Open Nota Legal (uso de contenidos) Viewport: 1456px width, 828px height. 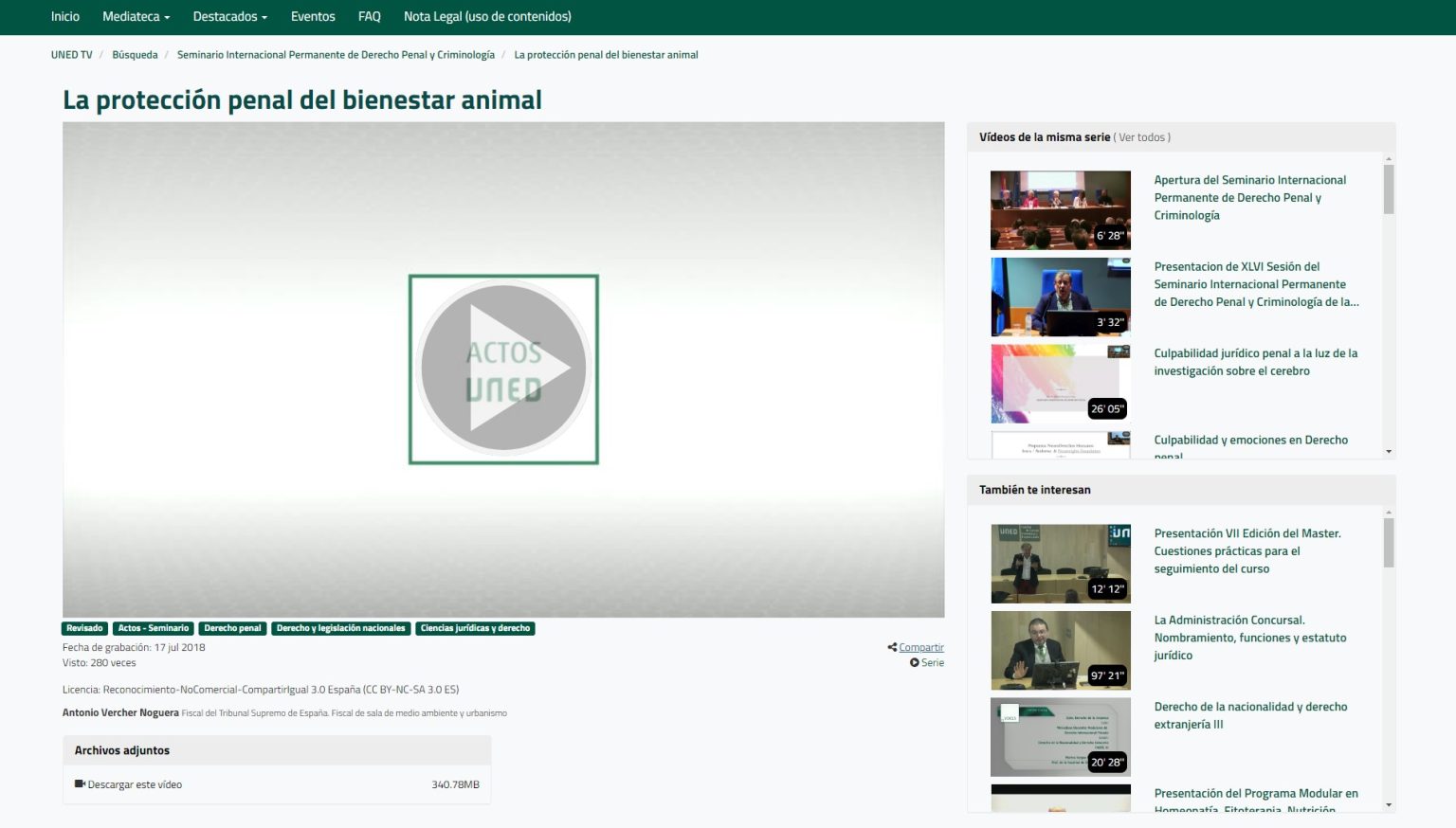(487, 17)
